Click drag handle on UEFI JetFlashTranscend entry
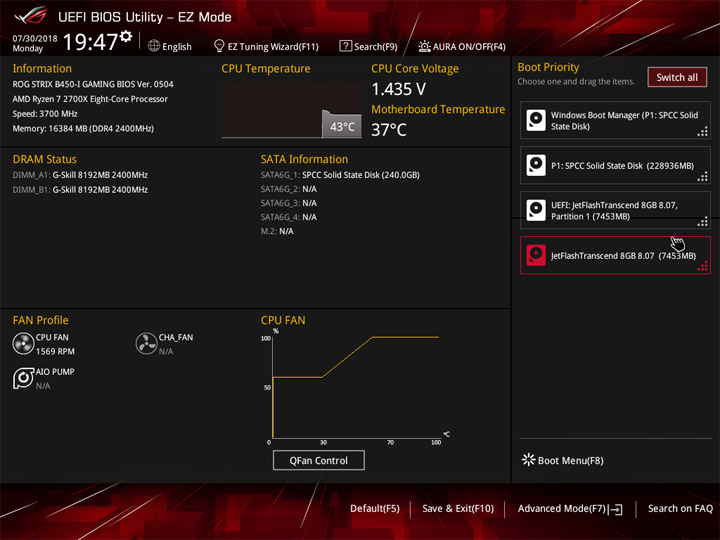The width and height of the screenshot is (720, 540). [703, 222]
